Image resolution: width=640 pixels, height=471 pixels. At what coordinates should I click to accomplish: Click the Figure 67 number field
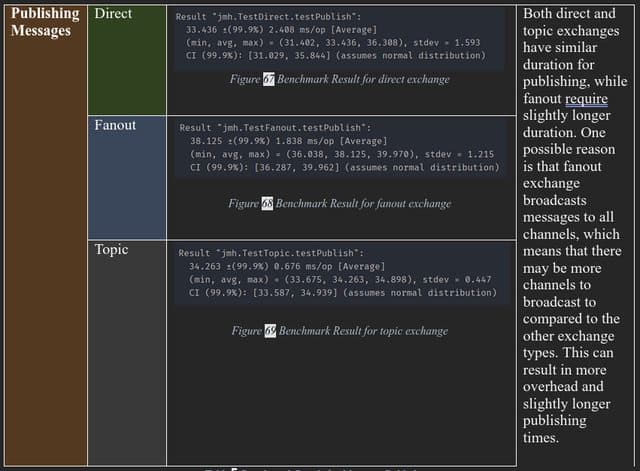point(269,79)
